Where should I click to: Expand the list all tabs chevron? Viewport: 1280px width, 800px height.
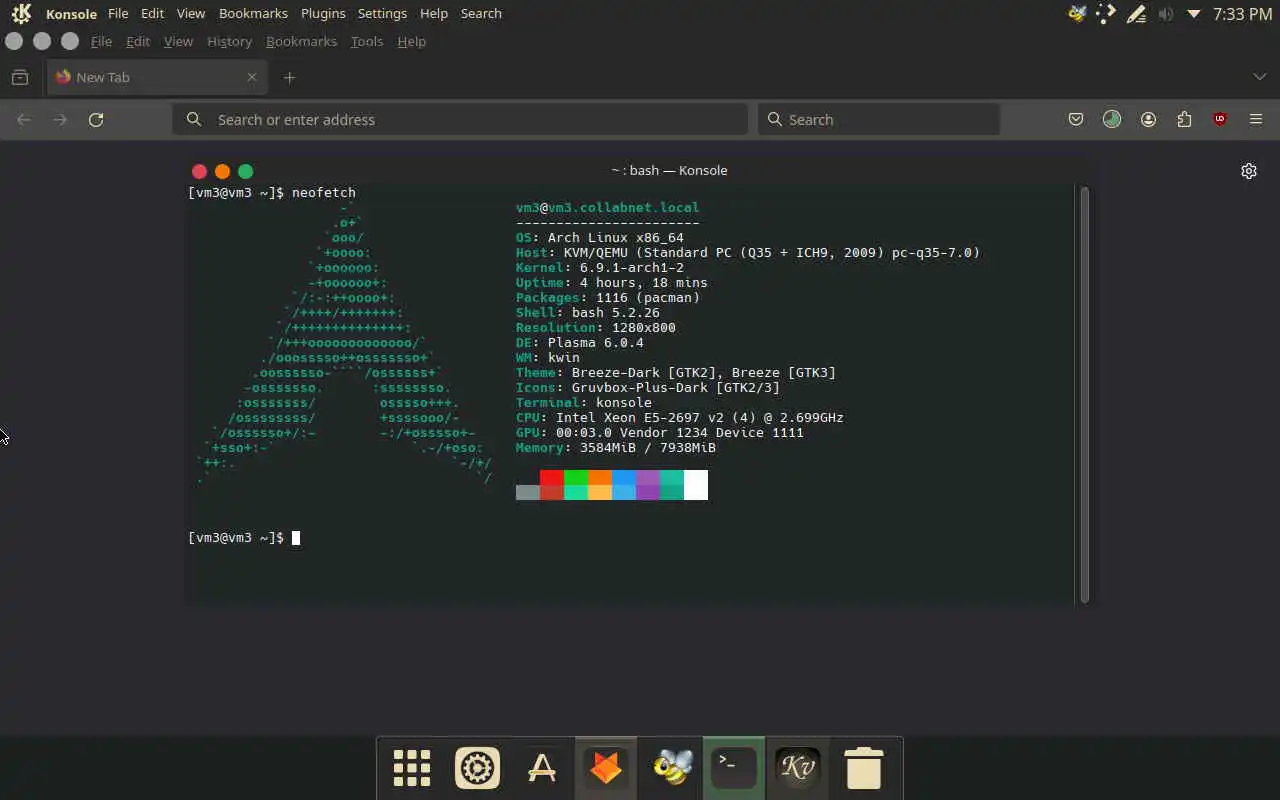click(x=1259, y=77)
